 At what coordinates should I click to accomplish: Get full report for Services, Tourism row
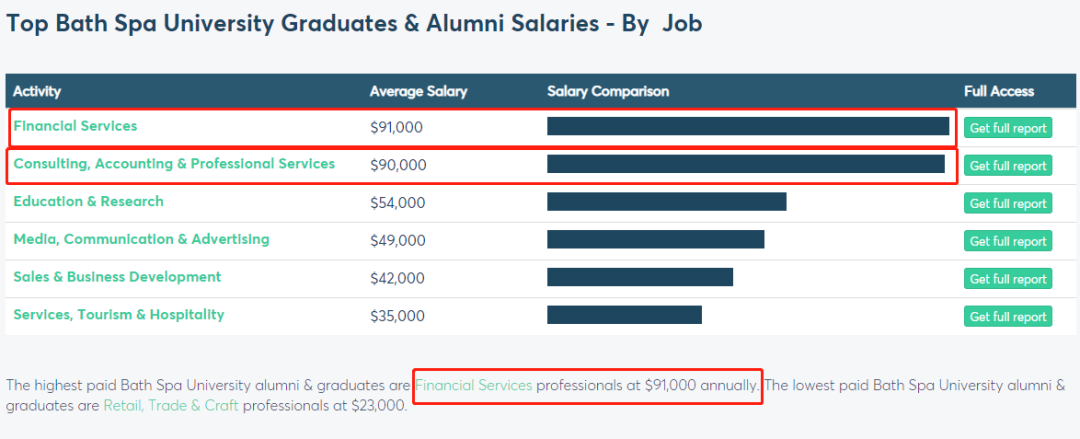(1008, 317)
